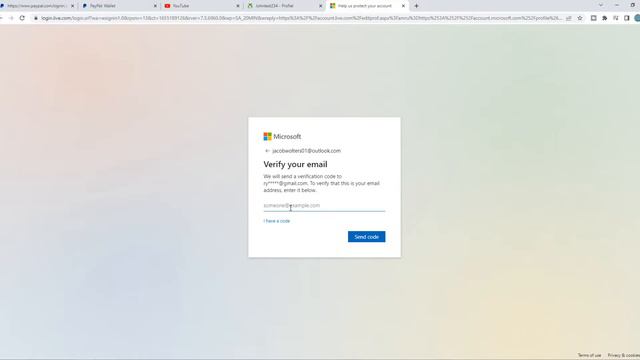Screen dimensions: 640x360
Task: Close the PayPal Wallet tab
Action: [x=155, y=6]
